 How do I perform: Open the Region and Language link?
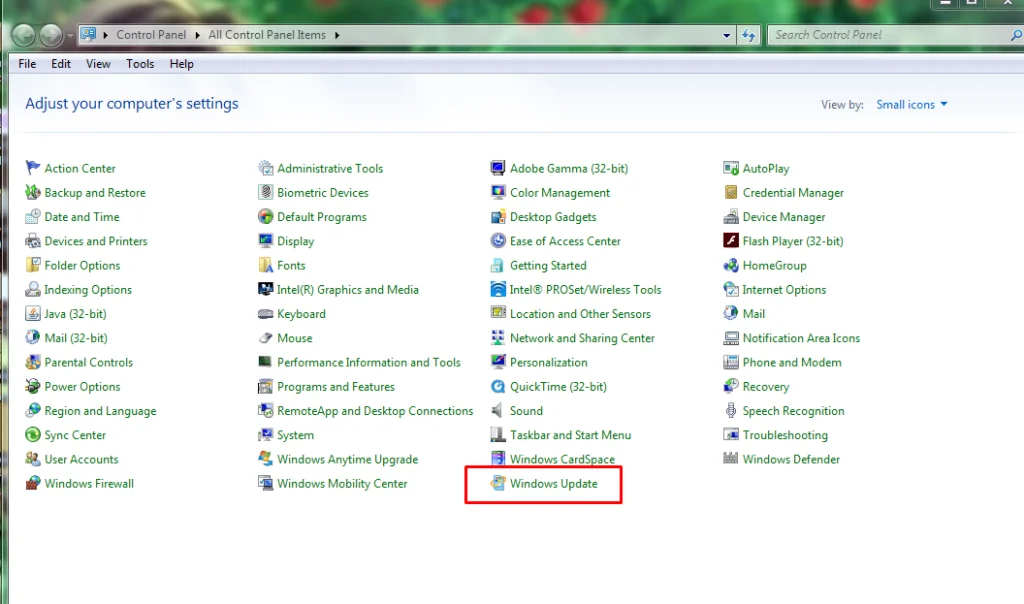pyautogui.click(x=100, y=411)
